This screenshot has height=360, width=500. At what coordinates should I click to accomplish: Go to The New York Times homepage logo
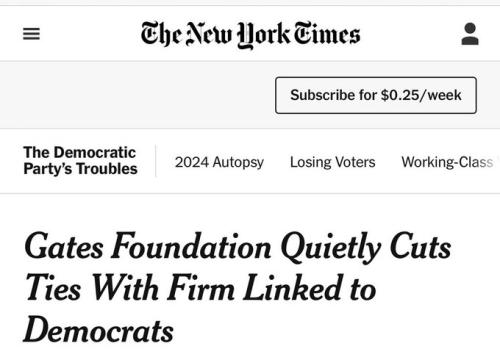[250, 35]
